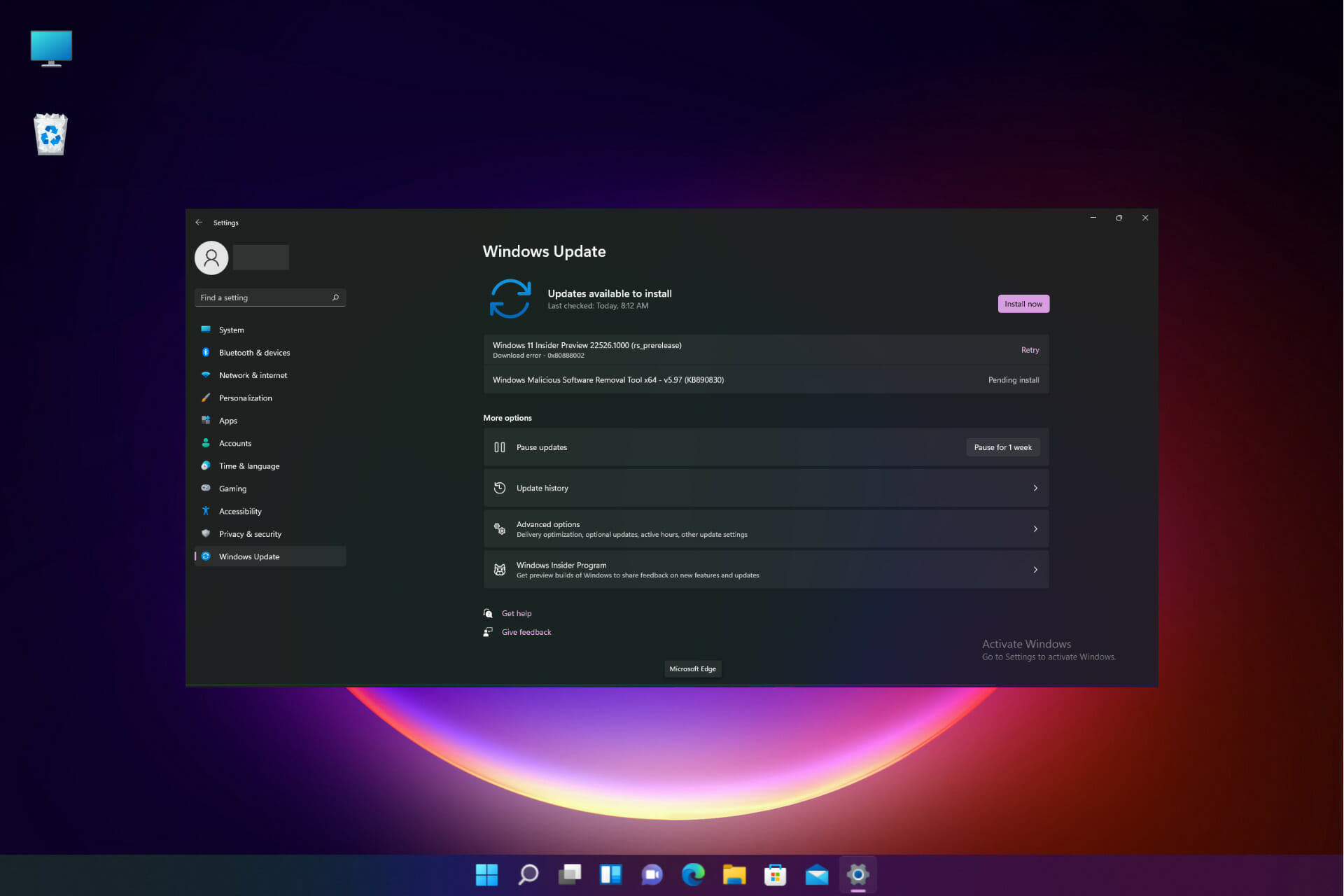This screenshot has height=896, width=1344.
Task: Click the search magnifier in Find a setting
Action: point(335,297)
